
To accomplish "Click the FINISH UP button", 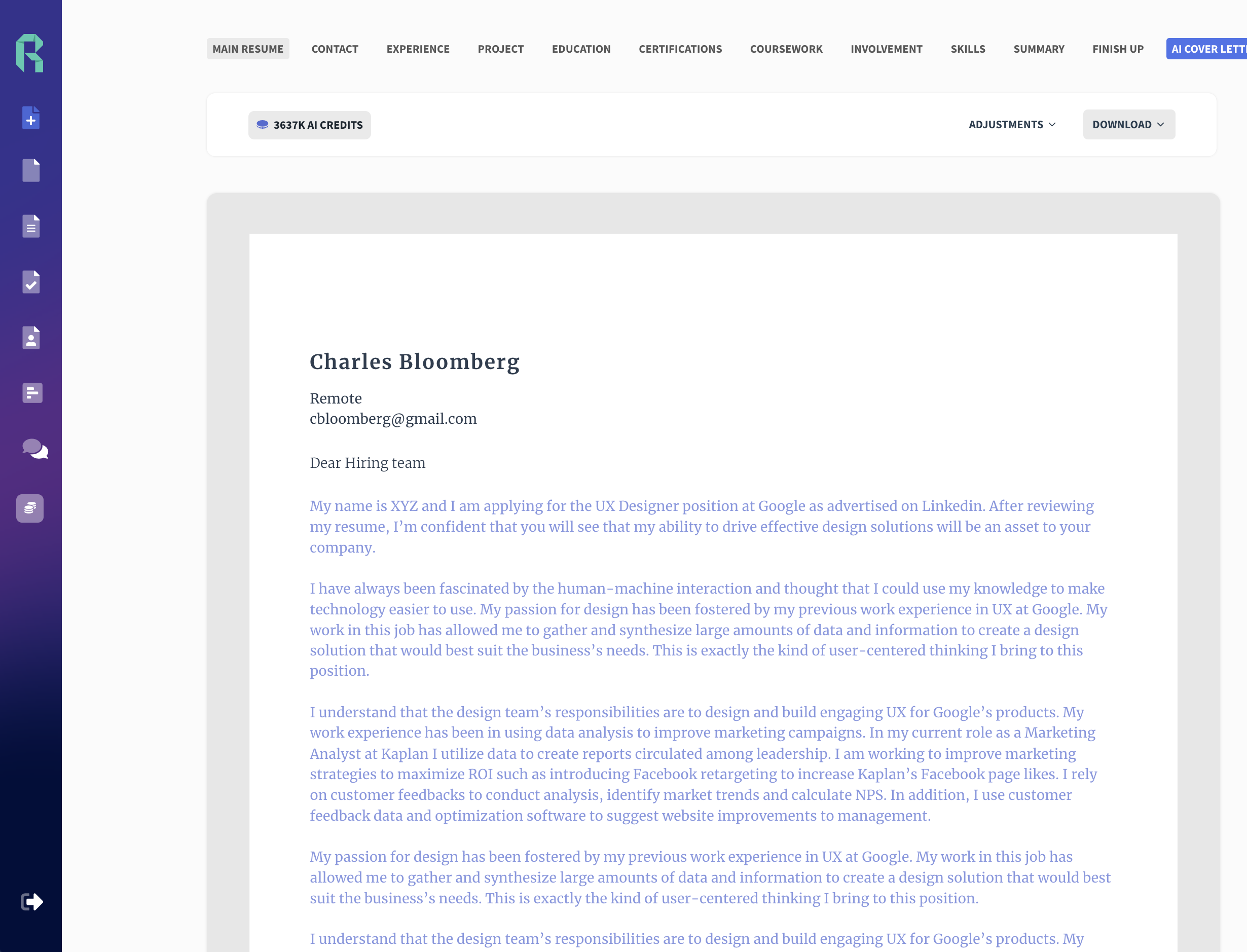I will tap(1117, 48).
